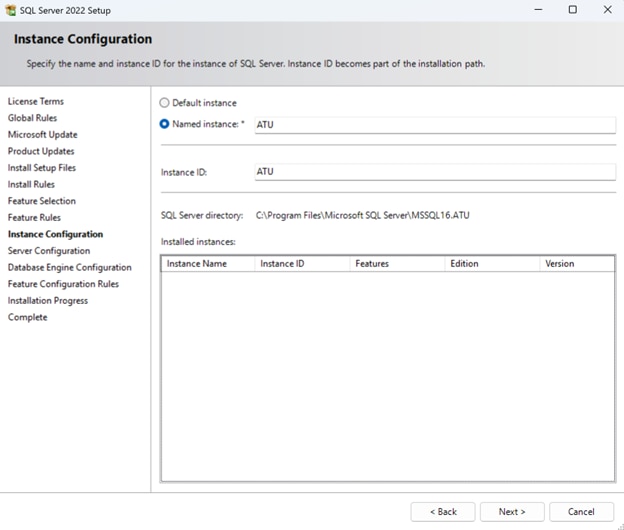Go Back to the previous step
This screenshot has height=530, width=624.
tap(443, 512)
